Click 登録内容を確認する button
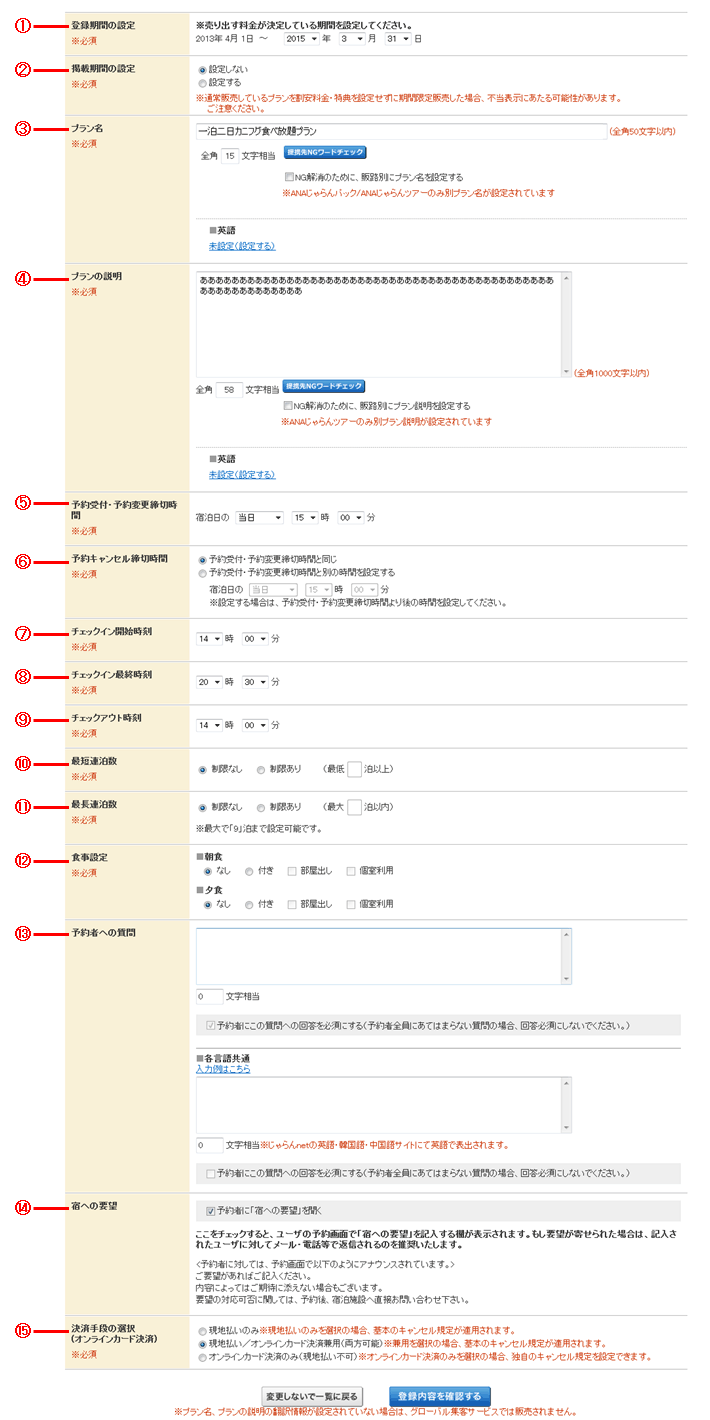This screenshot has height=1420, width=710. [439, 1395]
